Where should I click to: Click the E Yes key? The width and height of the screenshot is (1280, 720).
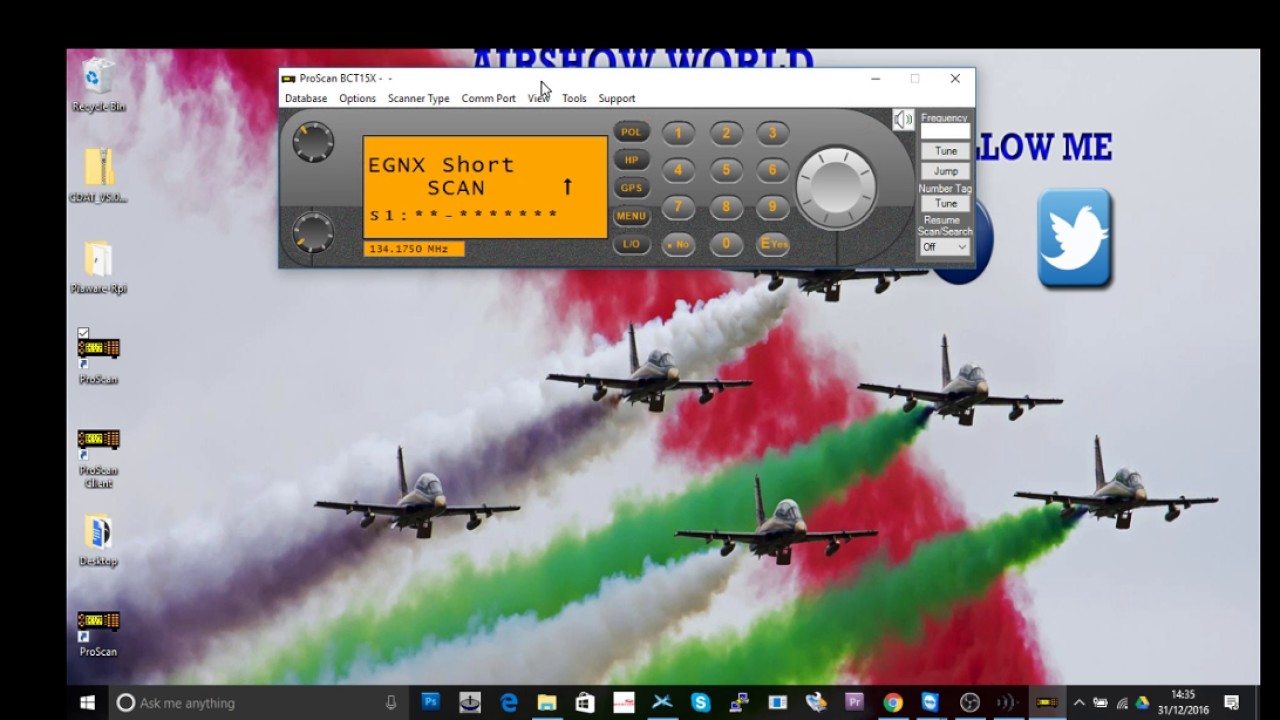pyautogui.click(x=772, y=243)
